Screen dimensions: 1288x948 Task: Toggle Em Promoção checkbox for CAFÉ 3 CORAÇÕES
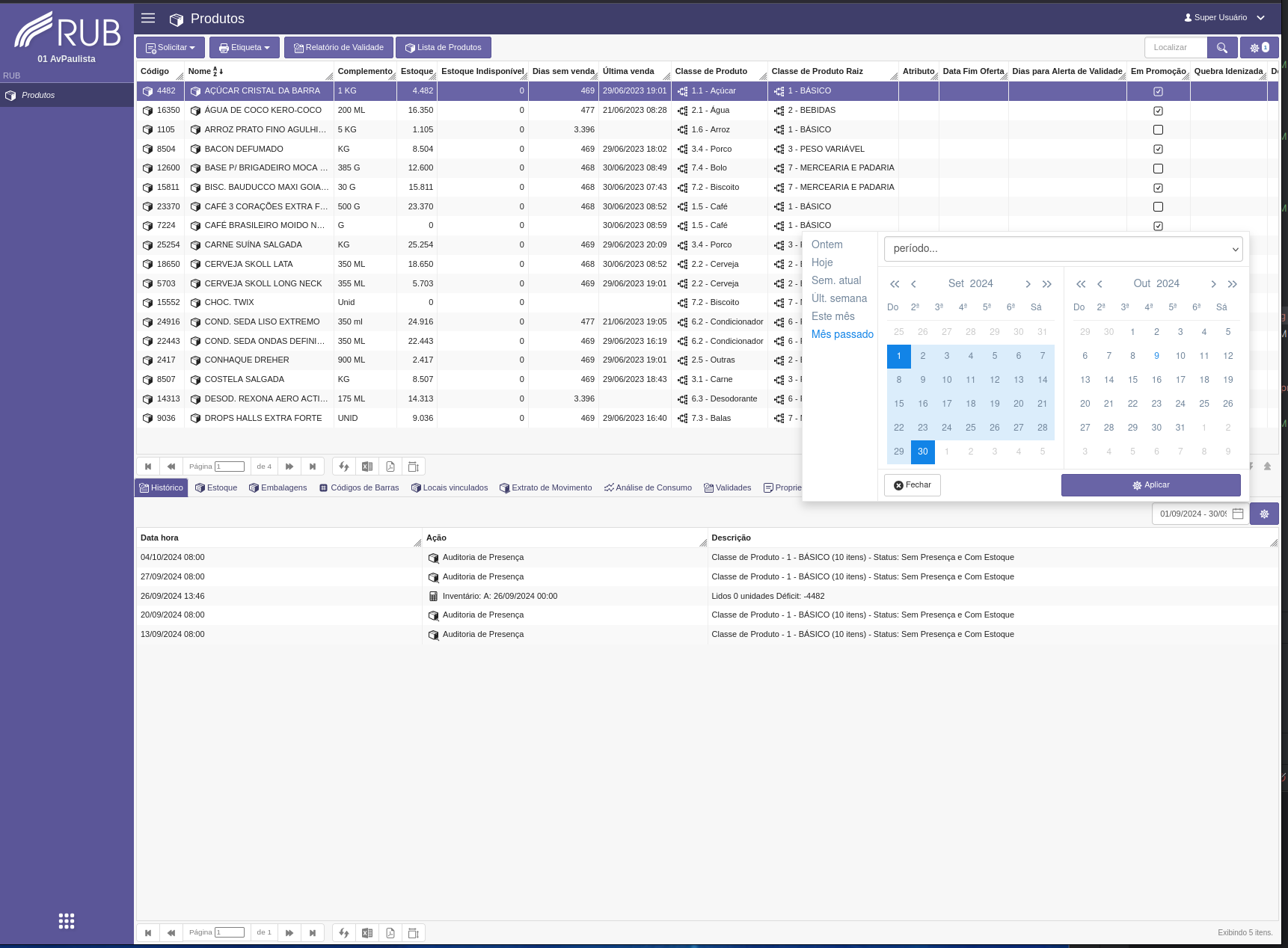[x=1158, y=206]
